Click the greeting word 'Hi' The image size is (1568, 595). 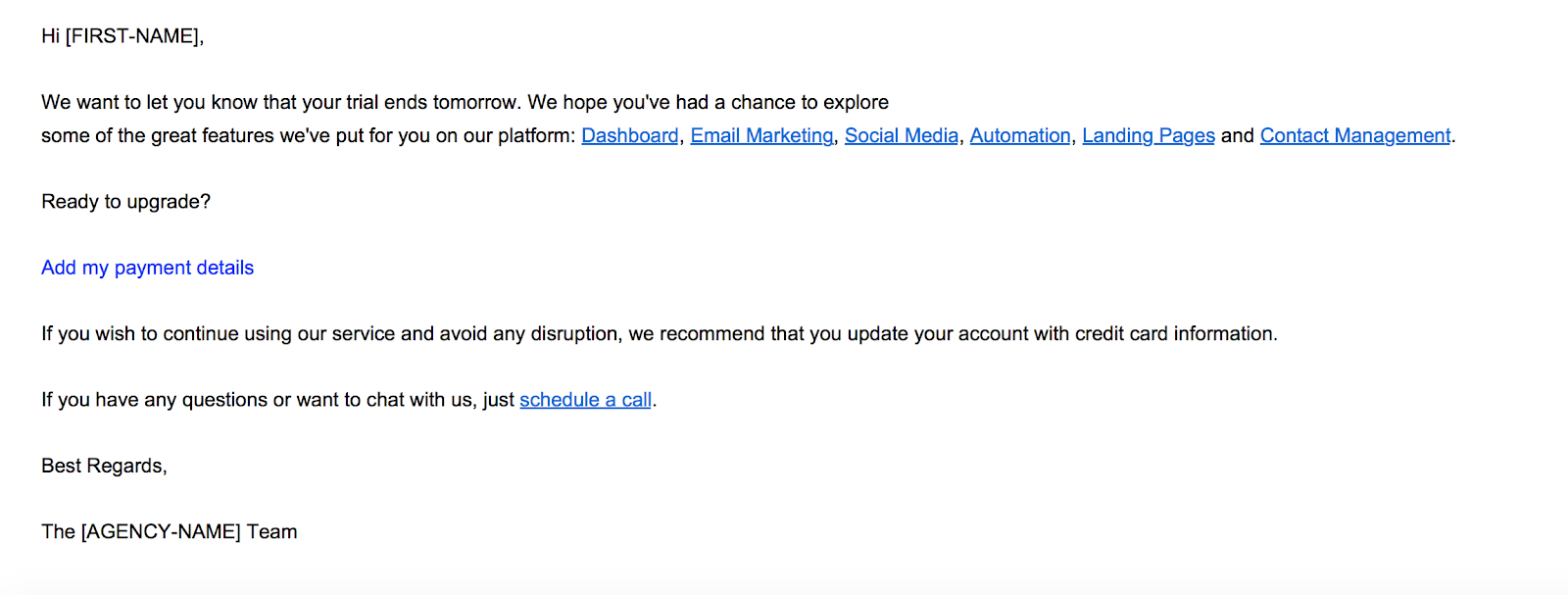coord(50,36)
